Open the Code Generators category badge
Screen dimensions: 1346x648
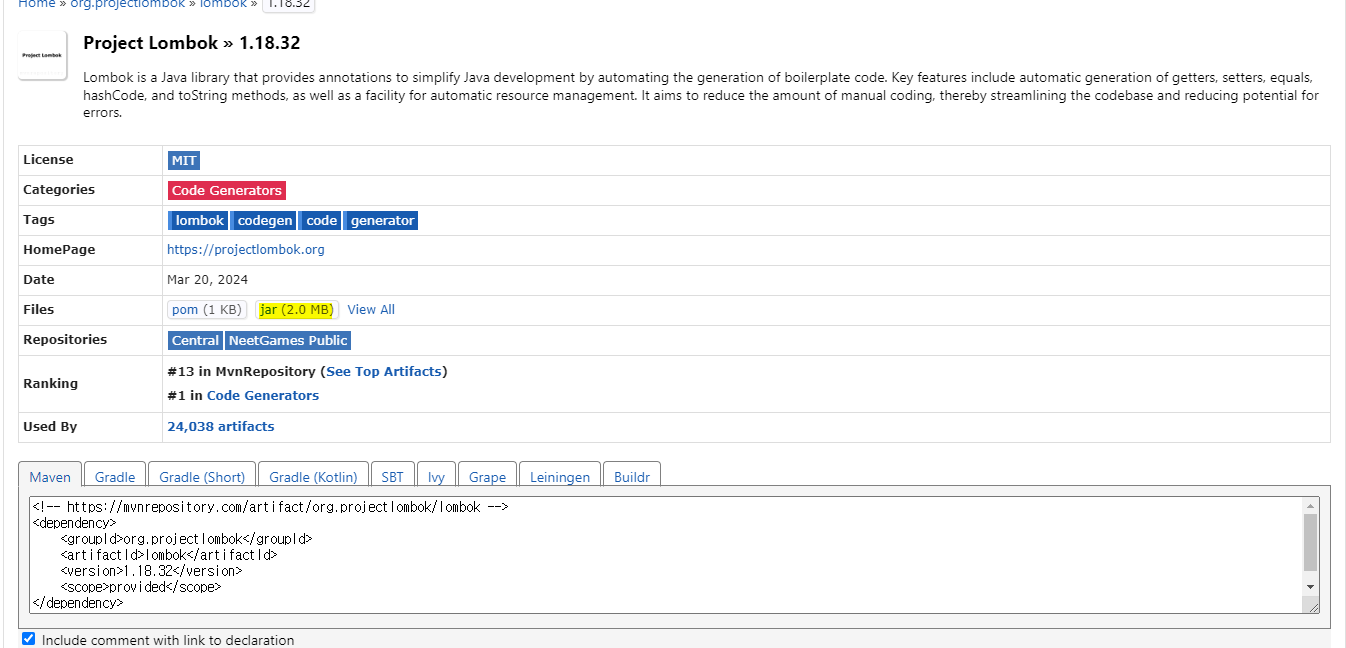pyautogui.click(x=227, y=190)
